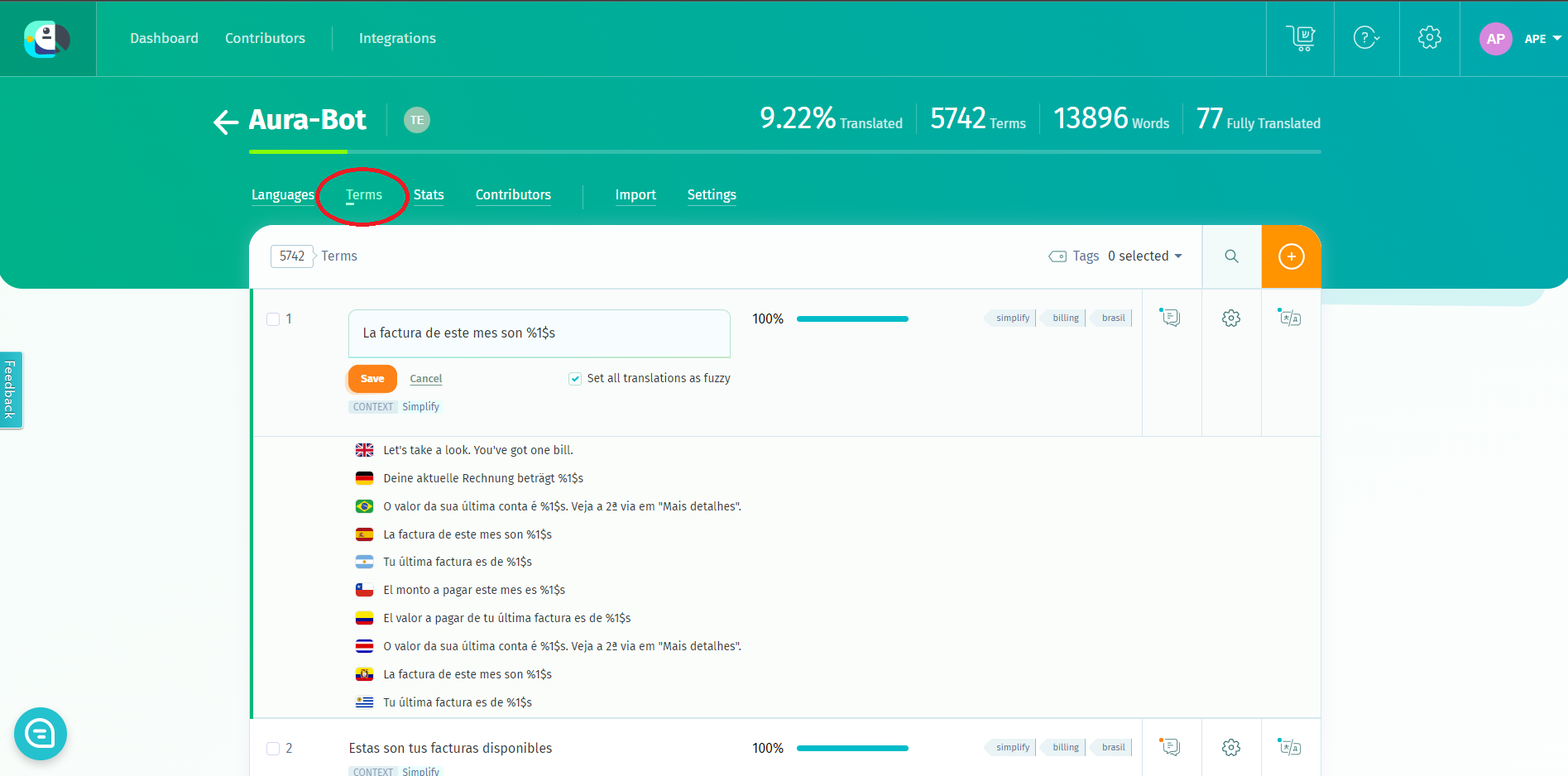
Task: Click the brasil tag on term 2
Action: [1113, 747]
